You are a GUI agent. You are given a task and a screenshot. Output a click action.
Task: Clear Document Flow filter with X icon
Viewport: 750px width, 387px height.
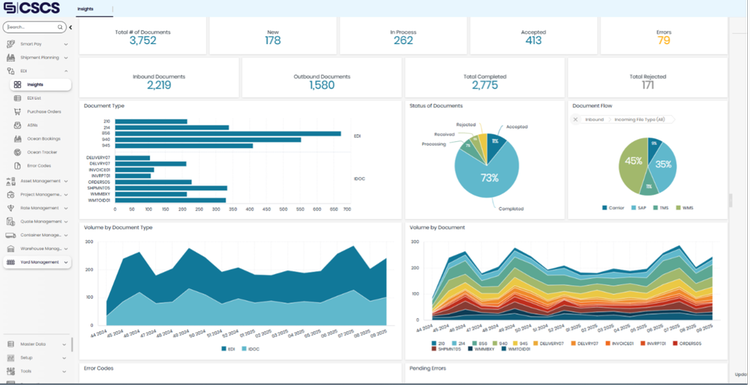575,120
